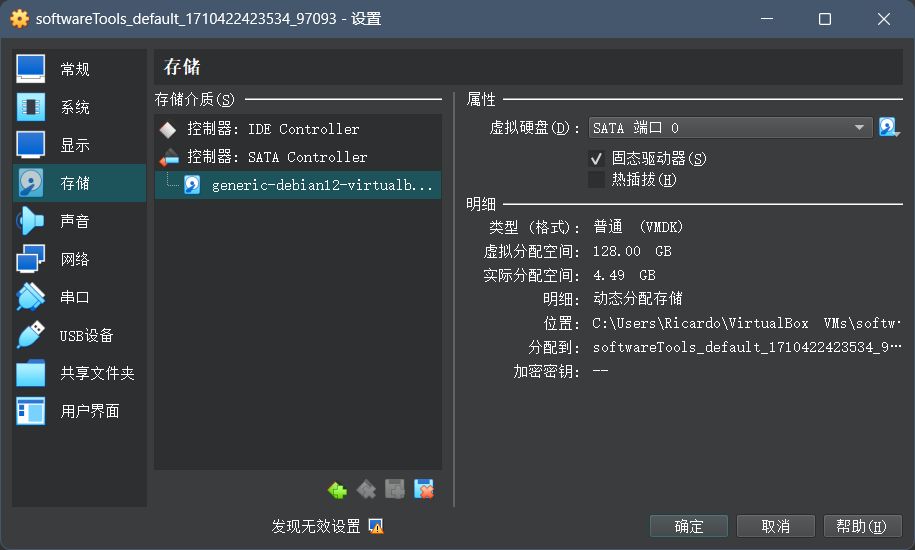Select the IDE Controller tree item
This screenshot has width=915, height=550.
click(x=298, y=129)
